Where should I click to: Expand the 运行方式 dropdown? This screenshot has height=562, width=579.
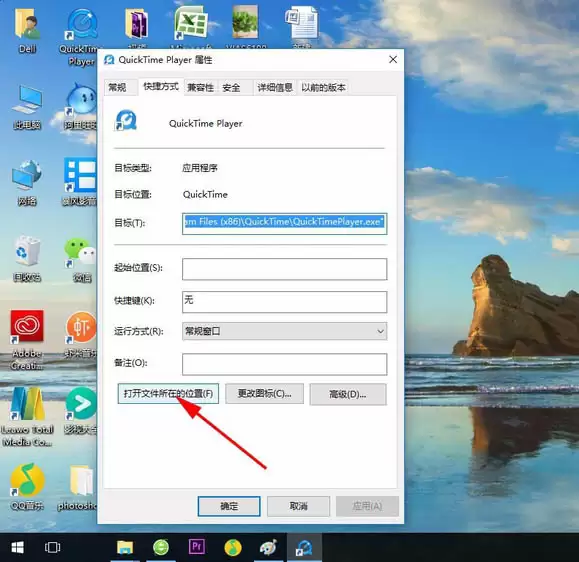(284, 331)
